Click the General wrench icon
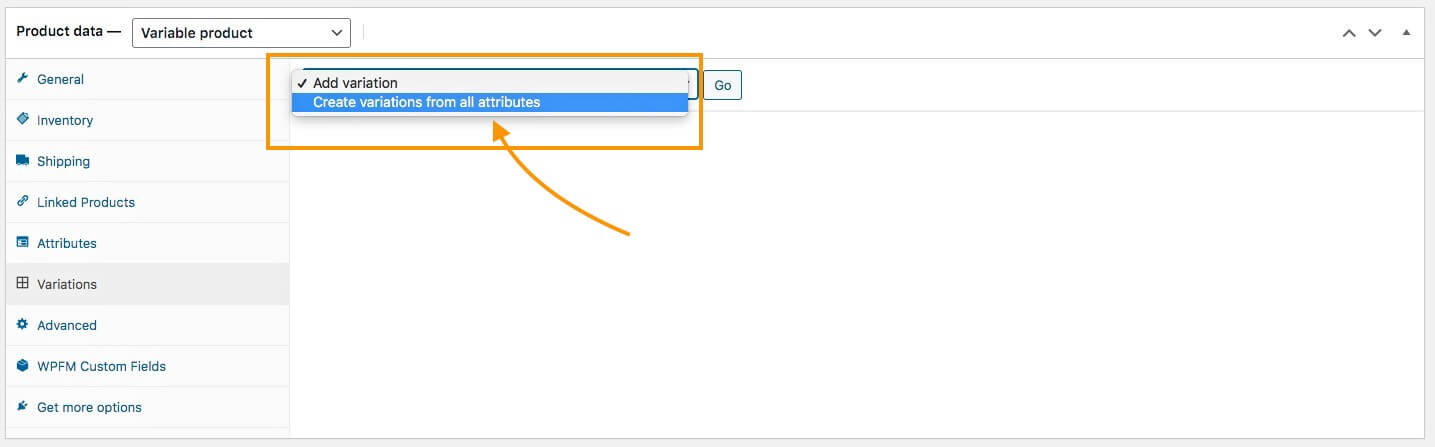This screenshot has width=1435, height=447. 22,78
